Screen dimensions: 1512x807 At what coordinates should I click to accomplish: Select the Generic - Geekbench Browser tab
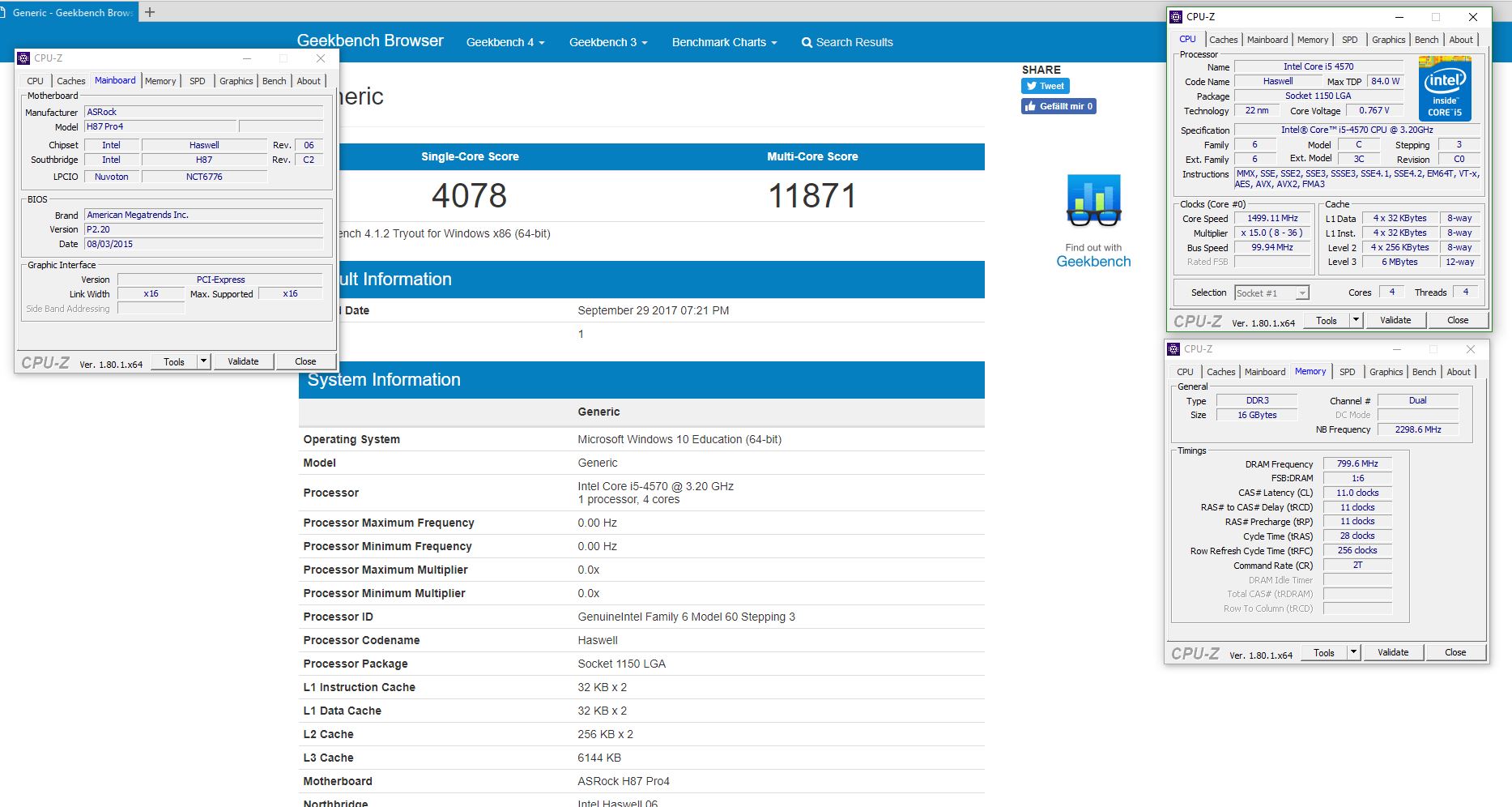pos(69,12)
